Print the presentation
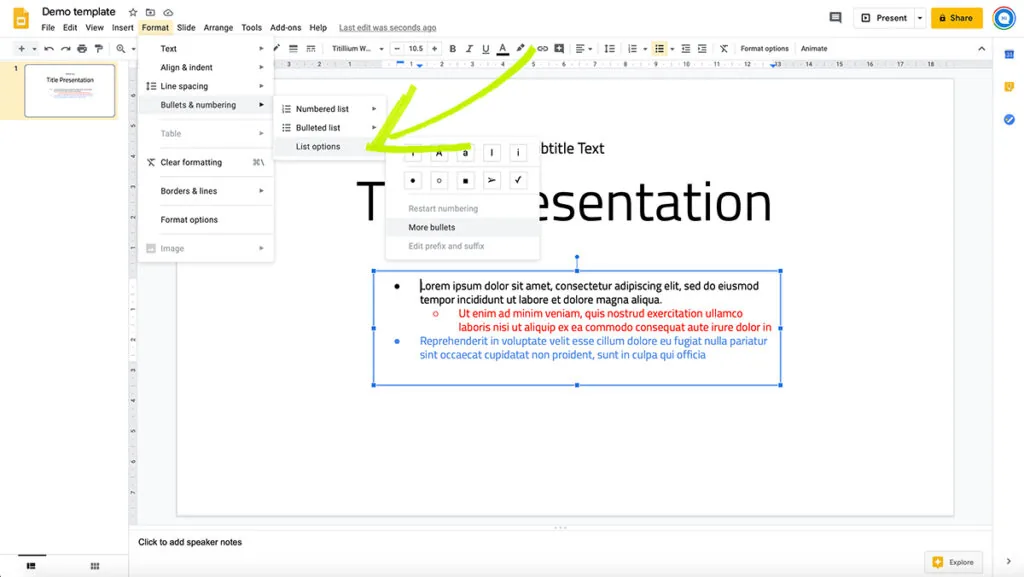Image resolution: width=1024 pixels, height=577 pixels. 82,48
